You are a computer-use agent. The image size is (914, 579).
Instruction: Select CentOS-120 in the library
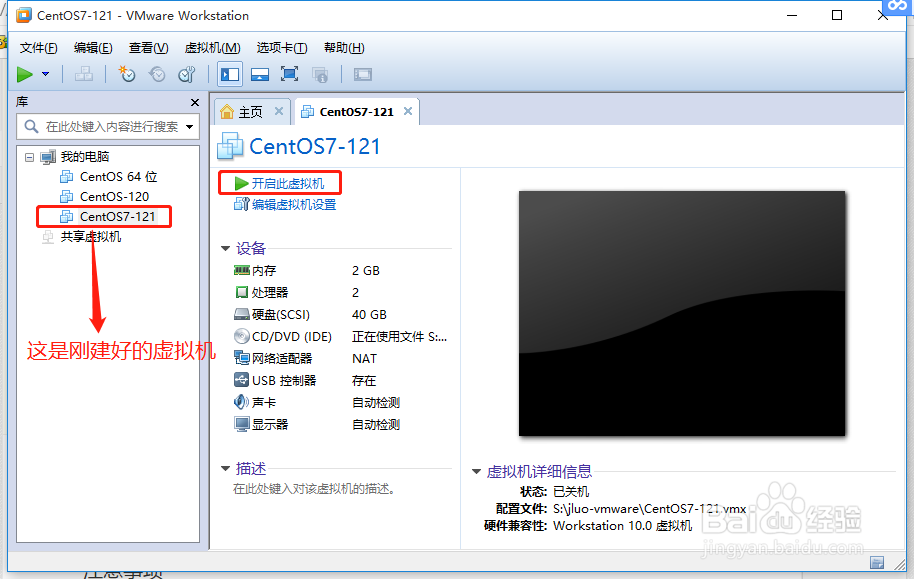click(114, 196)
